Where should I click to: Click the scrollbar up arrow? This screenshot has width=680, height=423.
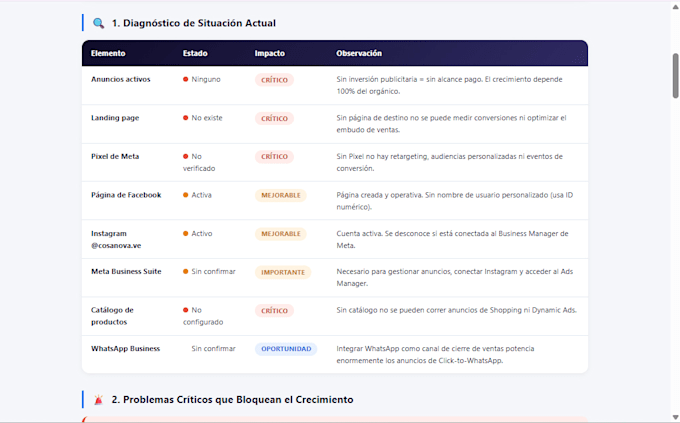point(675,7)
